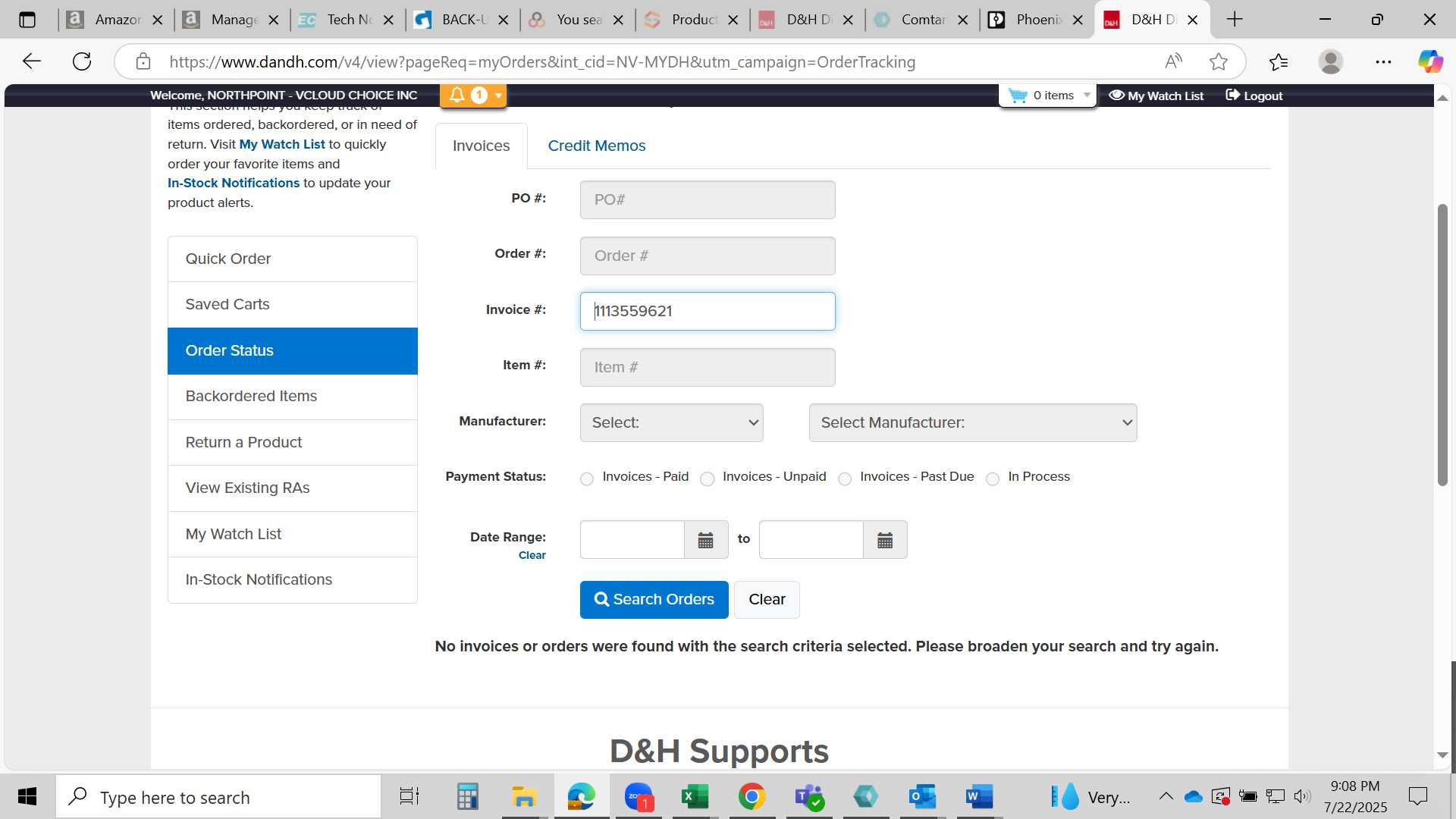Screen dimensions: 1456x819
Task: Open Windows notification center
Action: [1417, 796]
